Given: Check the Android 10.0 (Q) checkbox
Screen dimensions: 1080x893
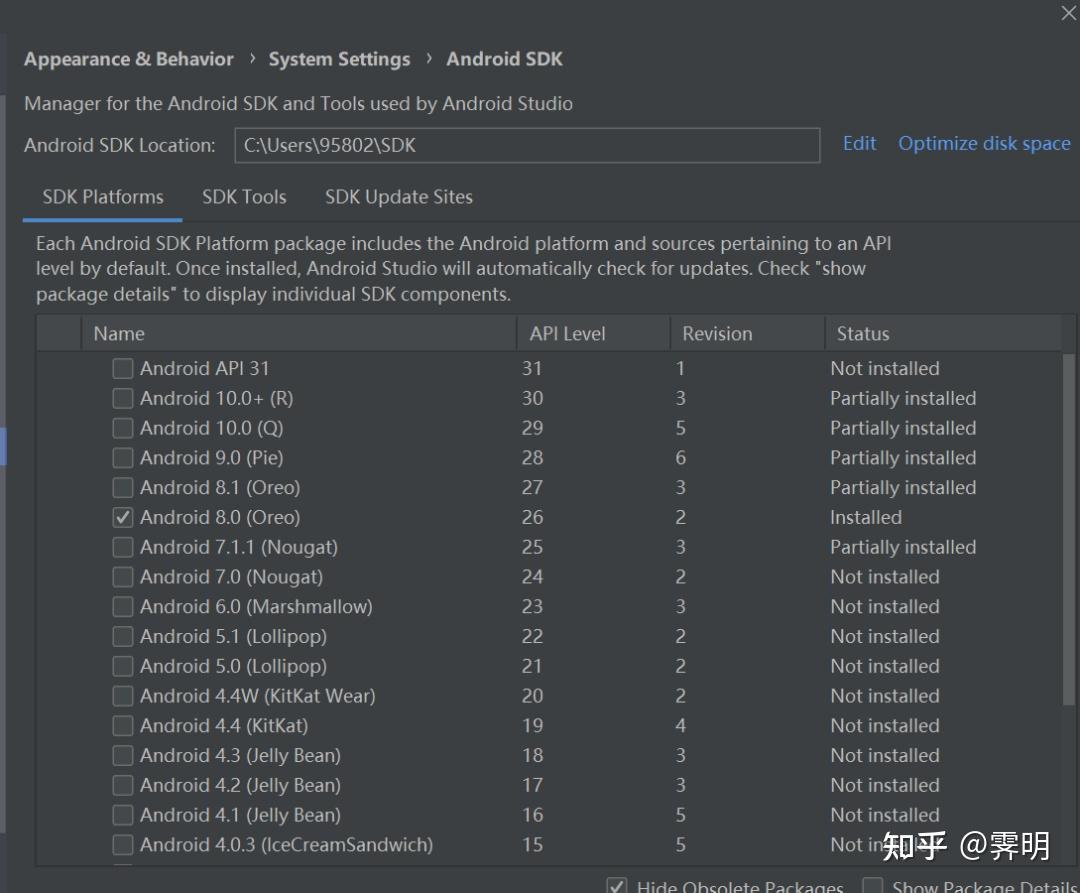Looking at the screenshot, I should [x=123, y=428].
